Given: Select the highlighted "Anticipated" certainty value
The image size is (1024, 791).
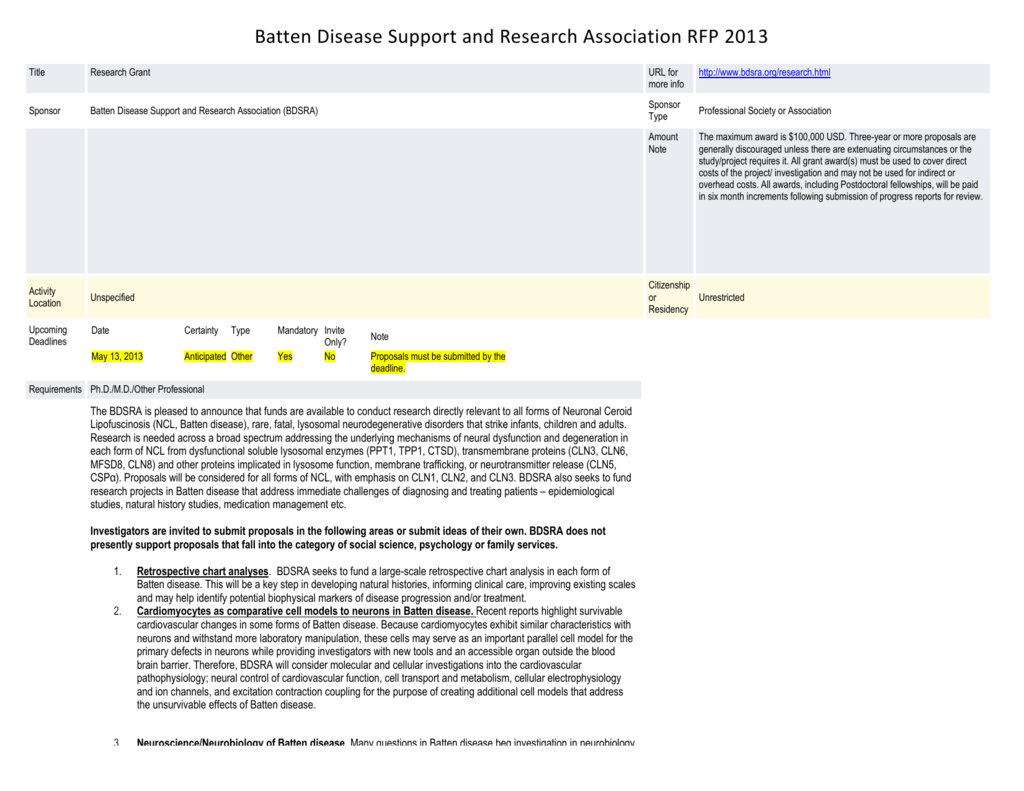Looking at the screenshot, I should pyautogui.click(x=205, y=357).
